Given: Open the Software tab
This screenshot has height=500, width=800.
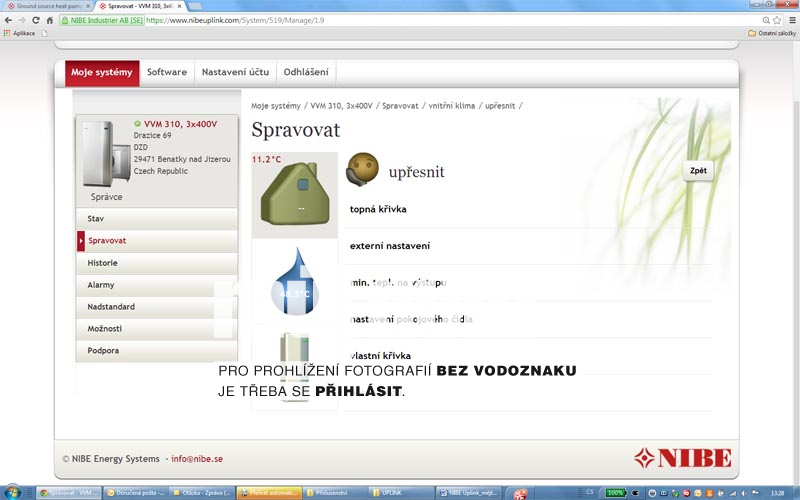Looking at the screenshot, I should [x=167, y=72].
